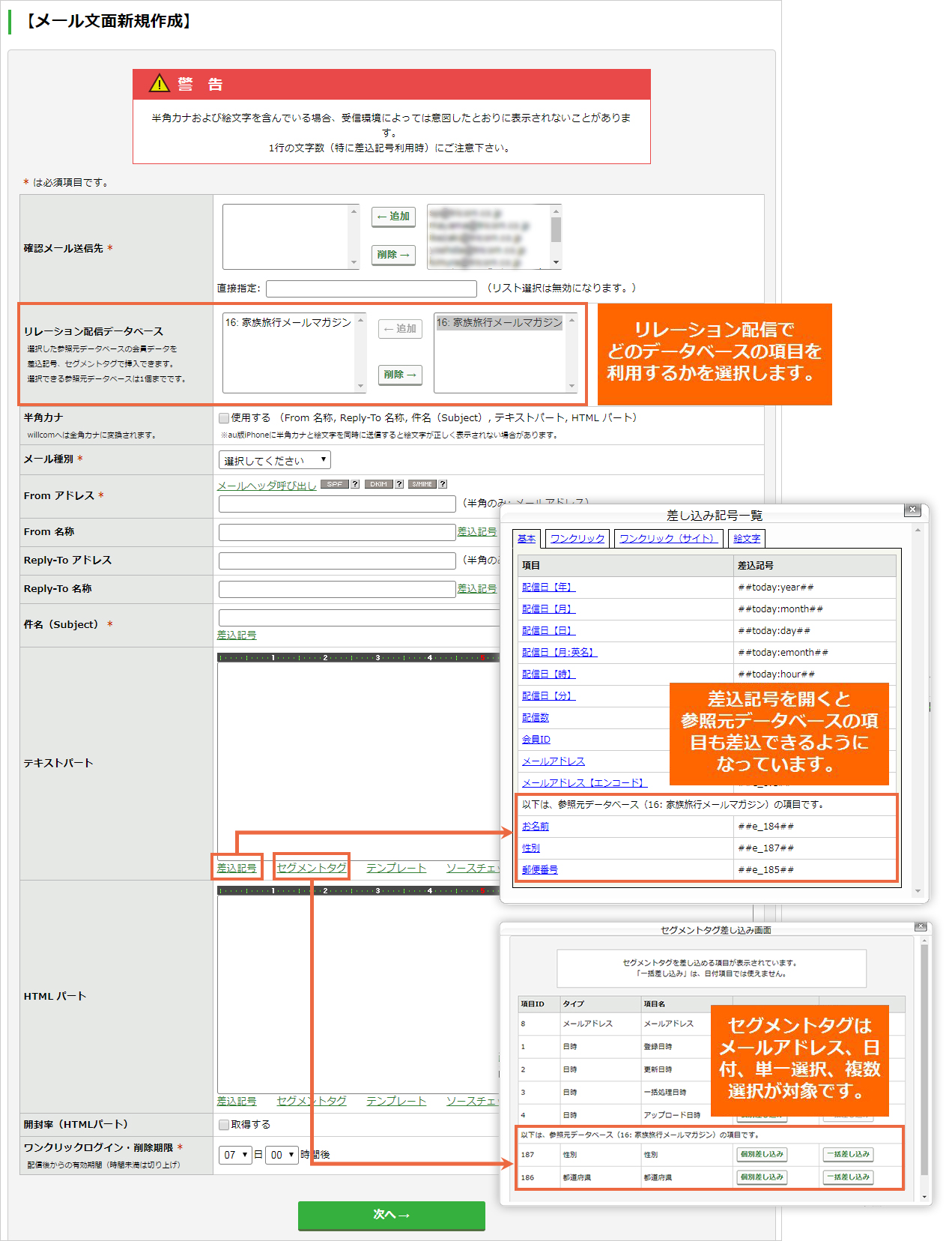Close the セグメントタグ差し込み画面 popup
Screen dimensions: 952x1241
(x=921, y=927)
